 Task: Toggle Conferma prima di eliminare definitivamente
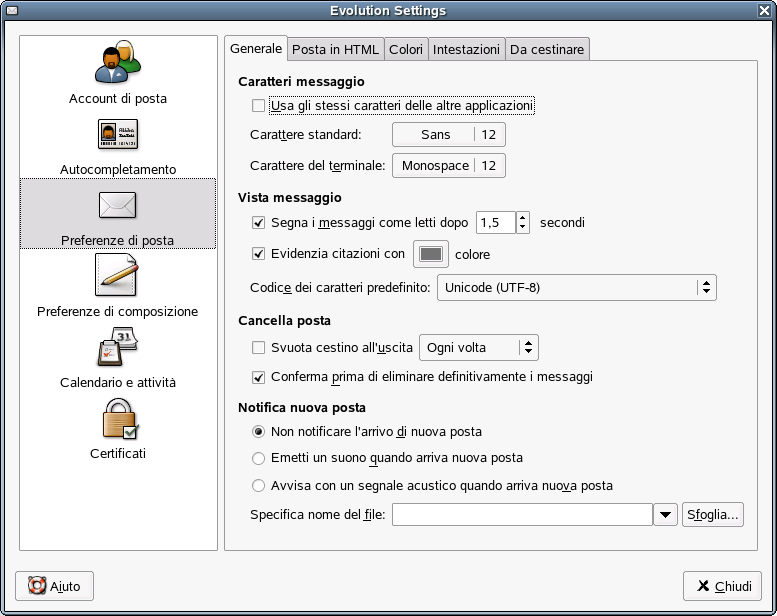click(258, 377)
